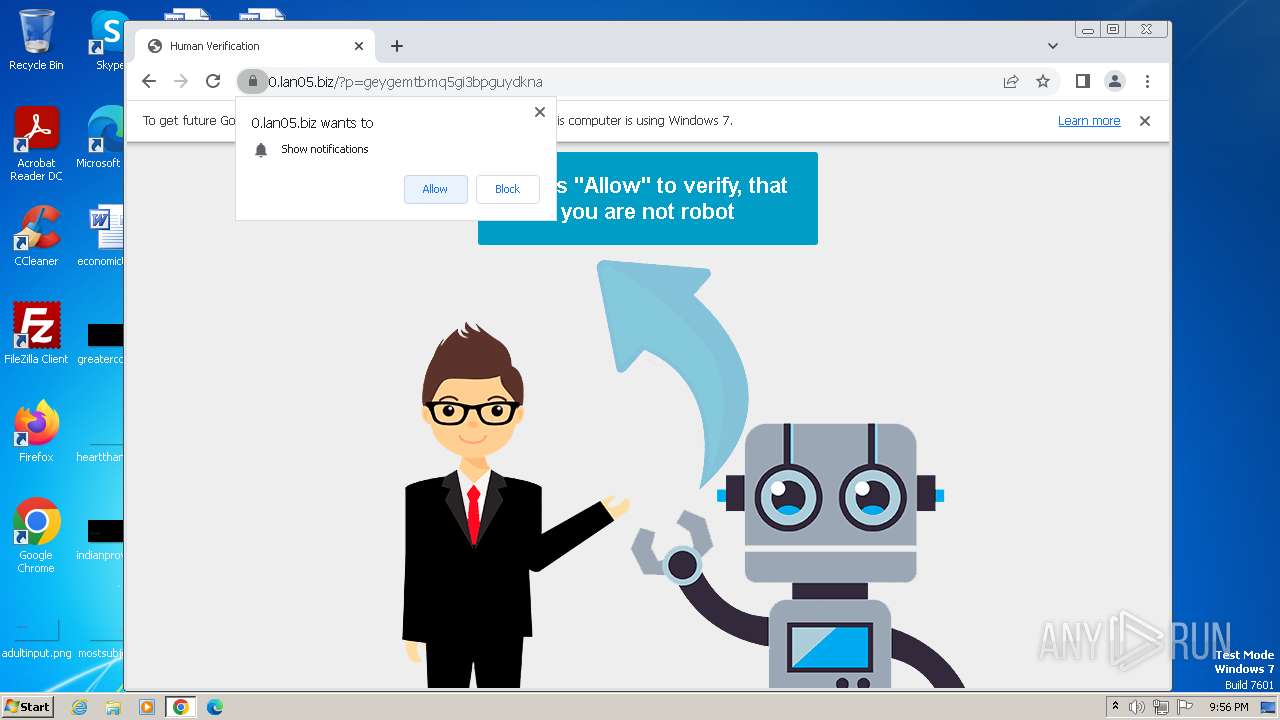1280x720 pixels.
Task: Bookmark this tab with the star icon
Action: click(x=1043, y=81)
